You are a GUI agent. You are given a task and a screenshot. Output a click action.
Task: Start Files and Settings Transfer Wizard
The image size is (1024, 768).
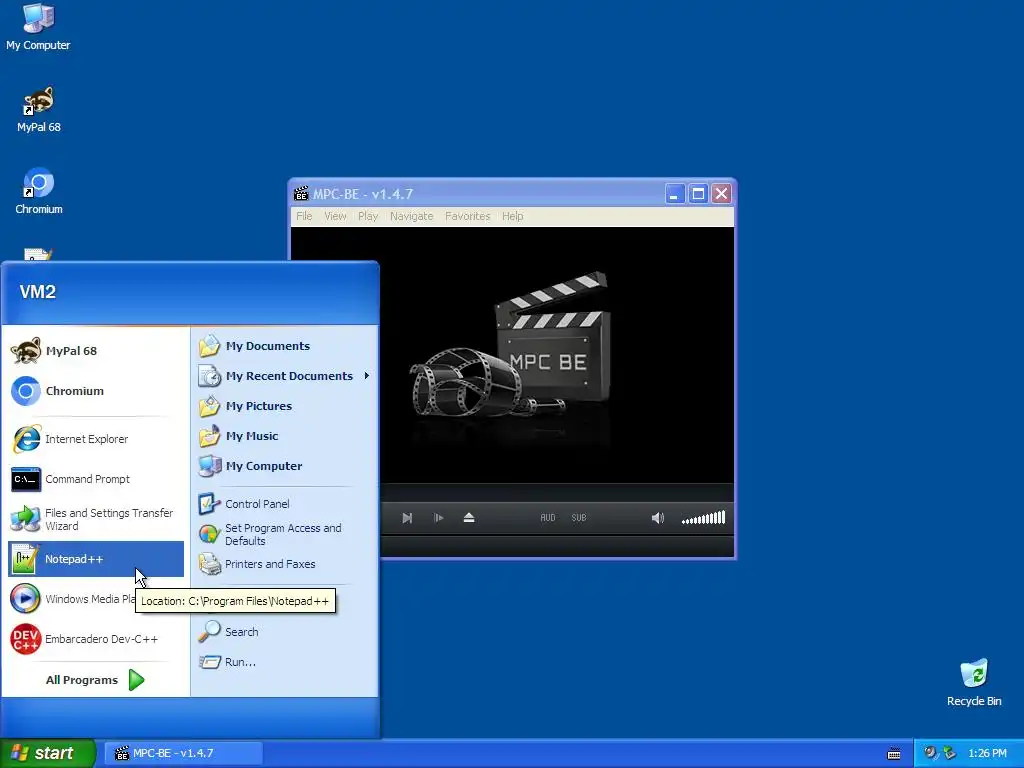pyautogui.click(x=95, y=519)
